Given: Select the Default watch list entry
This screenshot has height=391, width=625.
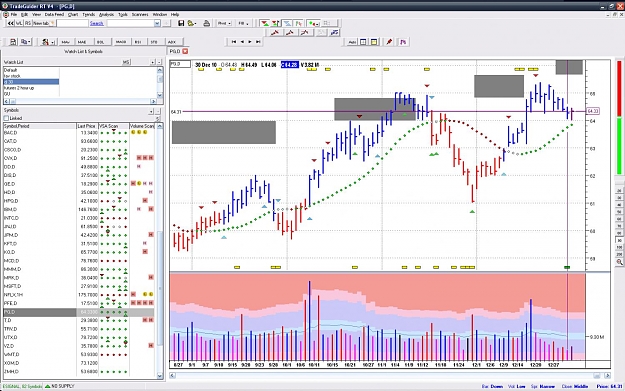Looking at the screenshot, I should coord(31,70).
